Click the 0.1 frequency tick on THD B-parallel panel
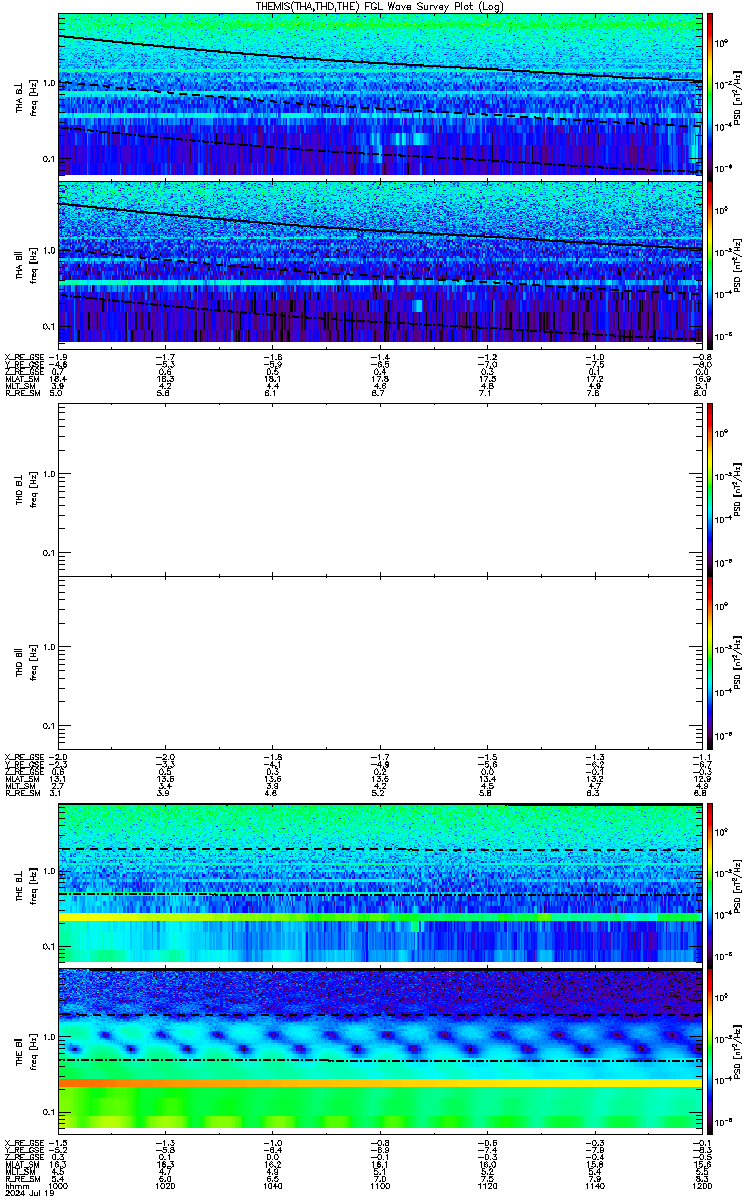The image size is (750, 1200). [50, 725]
